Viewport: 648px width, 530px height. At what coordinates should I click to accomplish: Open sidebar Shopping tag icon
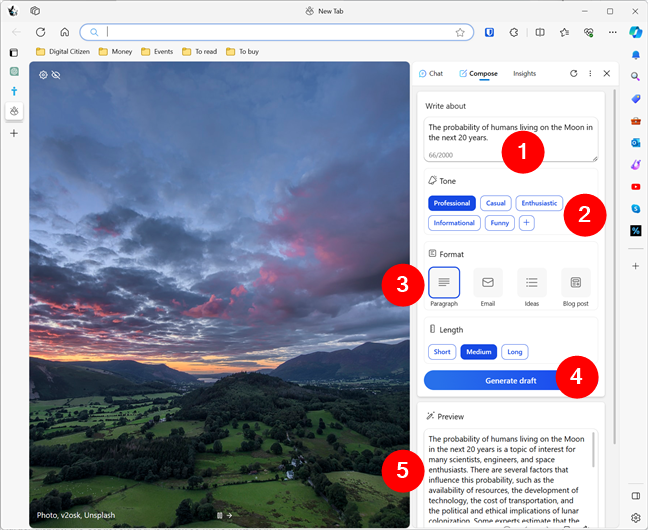636,98
